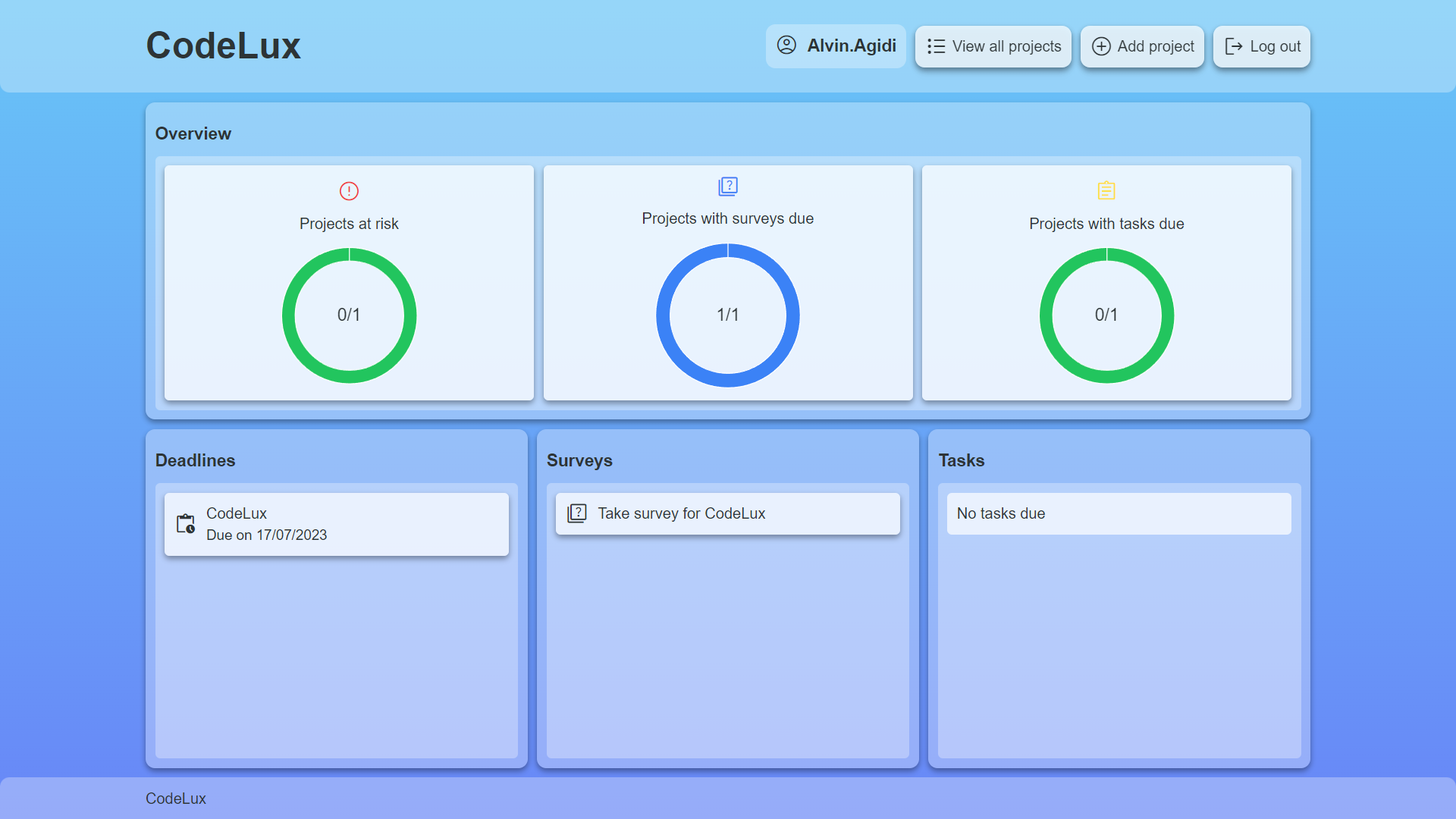Click the No tasks due entry

point(1119,513)
